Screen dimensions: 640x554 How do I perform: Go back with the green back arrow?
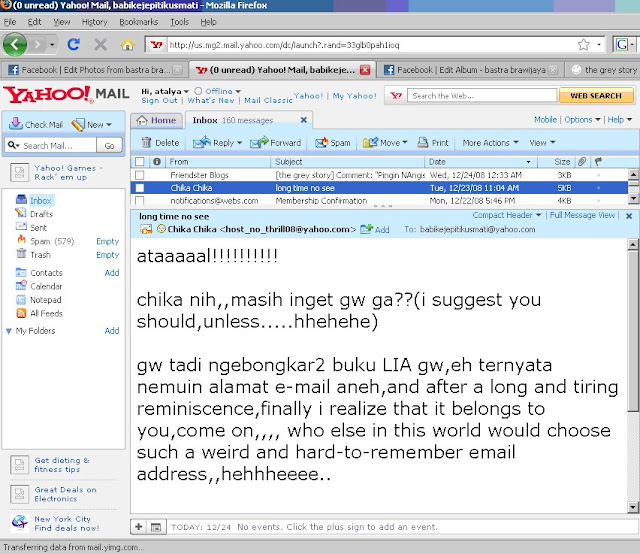click(15, 44)
